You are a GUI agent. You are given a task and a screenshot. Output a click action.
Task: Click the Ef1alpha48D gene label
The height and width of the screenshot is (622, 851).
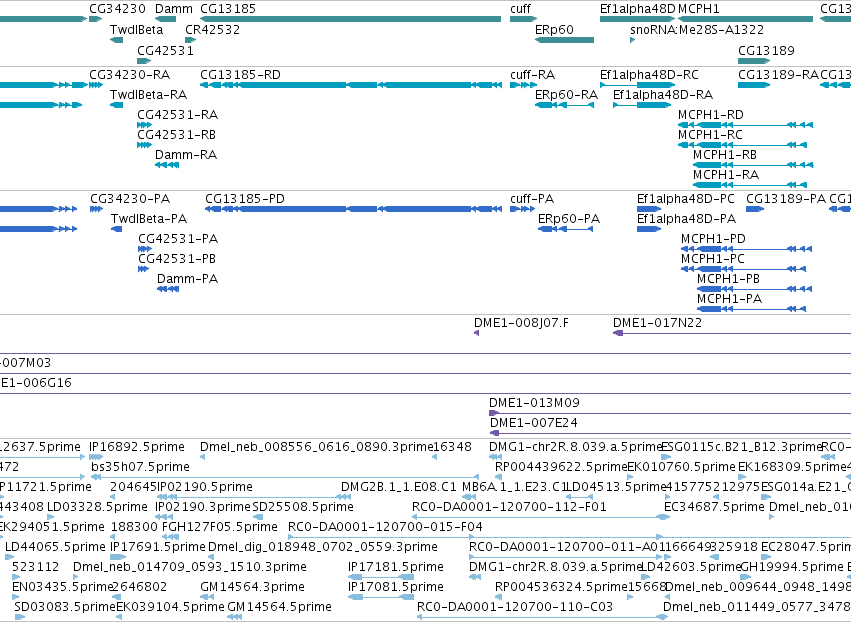pos(638,9)
